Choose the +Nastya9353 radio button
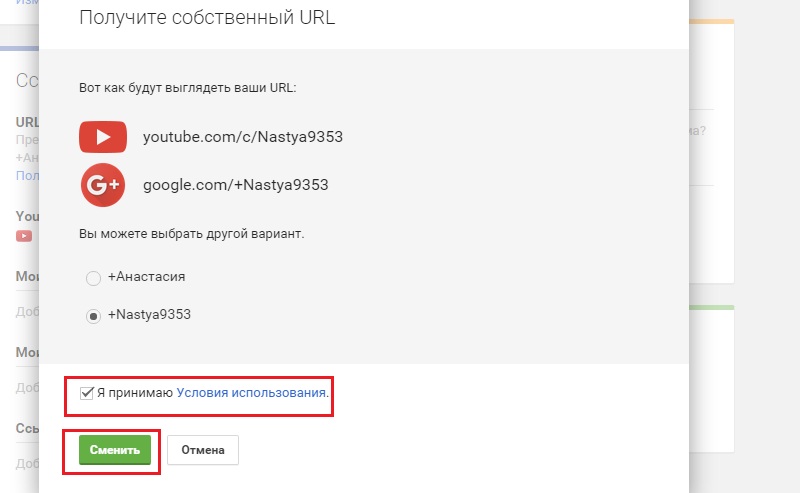800x493 pixels. pos(93,316)
